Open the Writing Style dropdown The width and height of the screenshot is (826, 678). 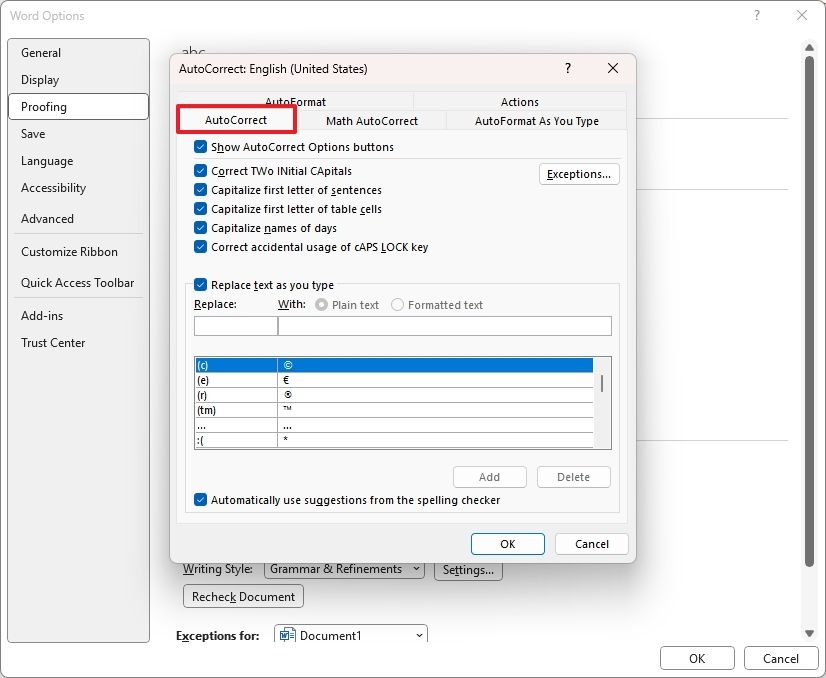(345, 568)
